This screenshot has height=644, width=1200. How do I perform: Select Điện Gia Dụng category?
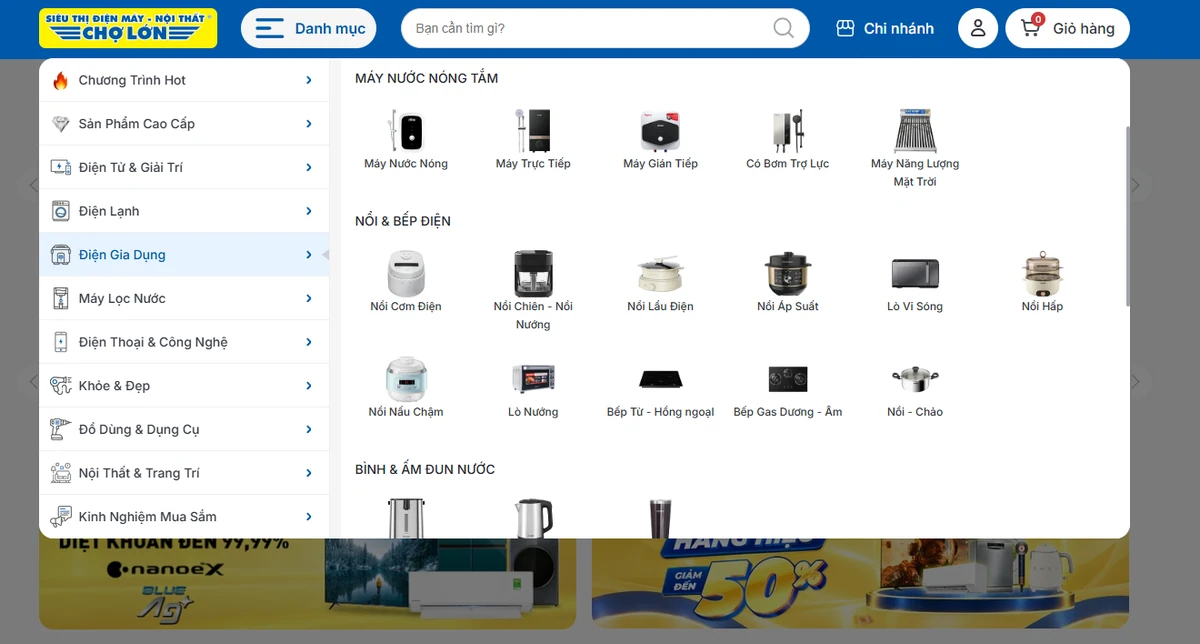pyautogui.click(x=184, y=255)
